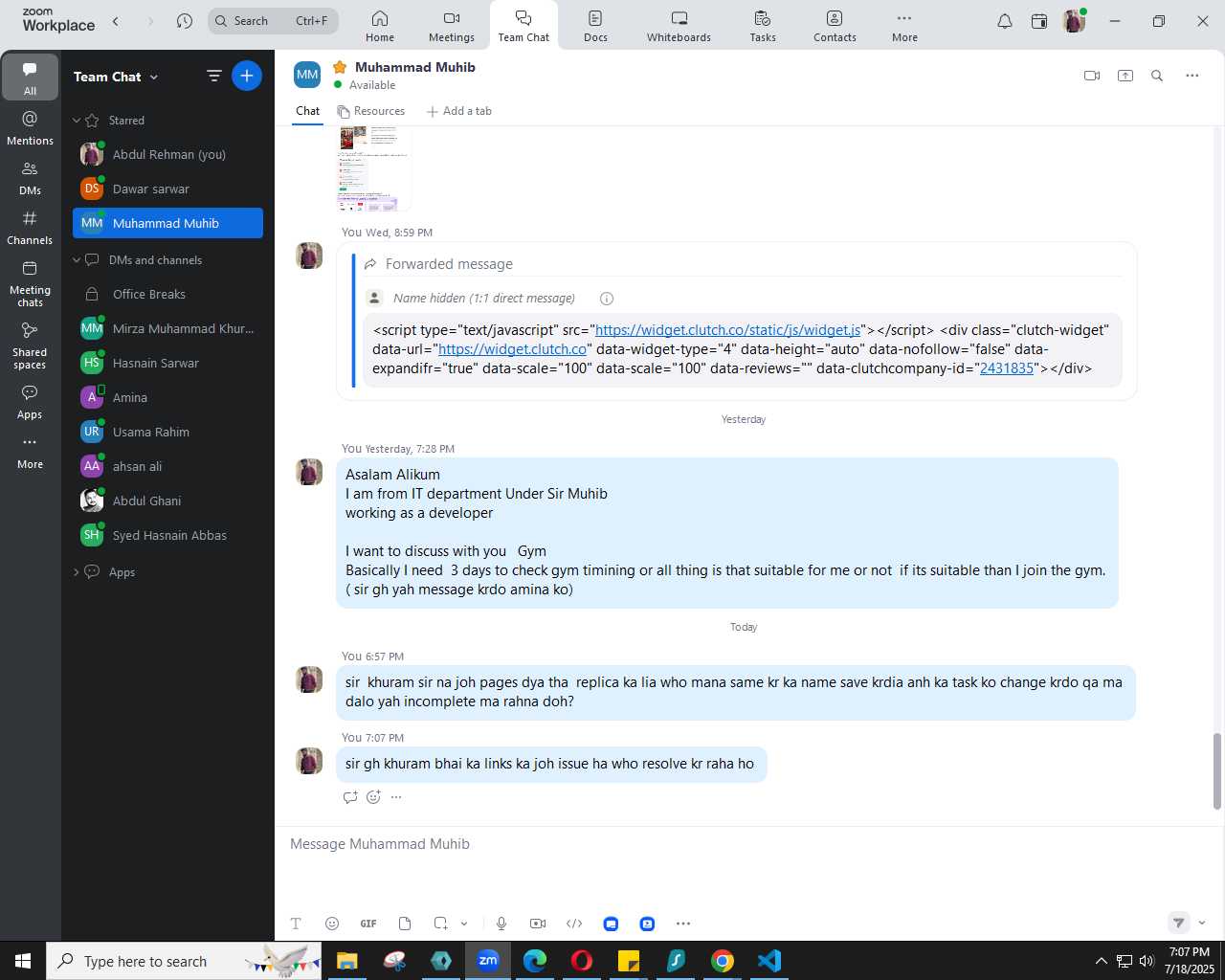The width and height of the screenshot is (1225, 980).
Task: Go back with the navigation arrow
Action: coord(116,21)
